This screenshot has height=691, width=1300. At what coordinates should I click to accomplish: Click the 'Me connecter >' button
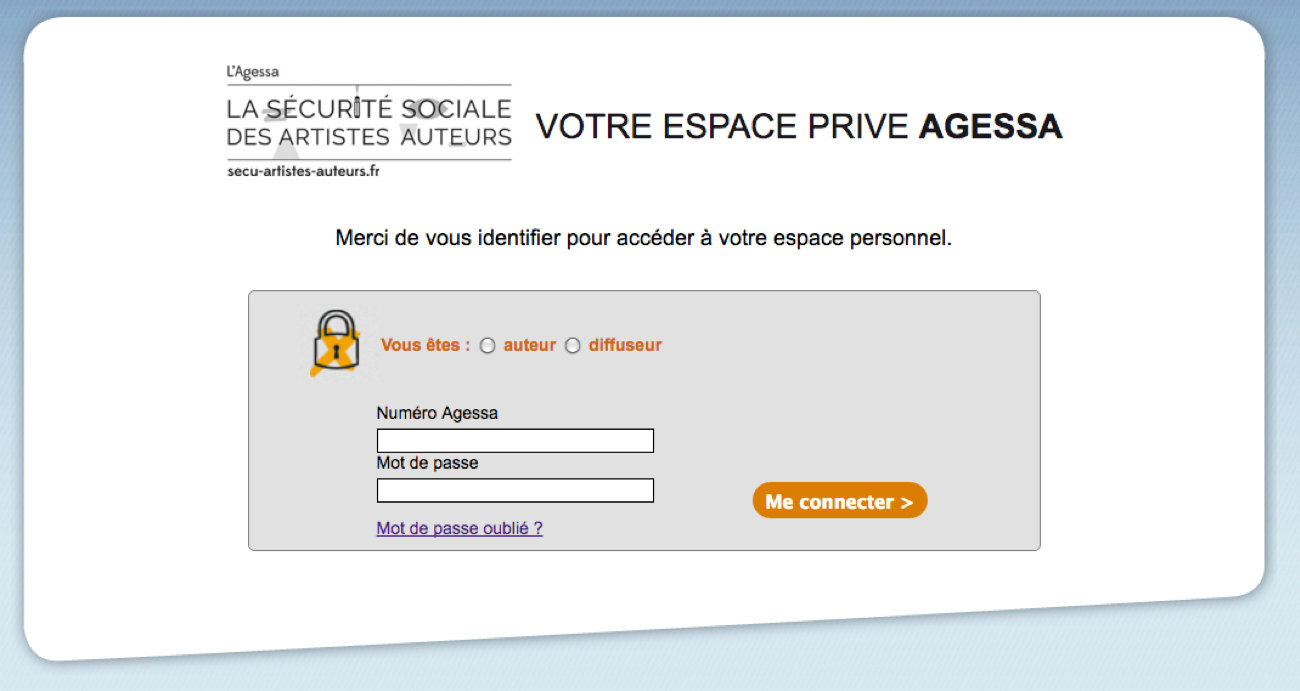[840, 501]
